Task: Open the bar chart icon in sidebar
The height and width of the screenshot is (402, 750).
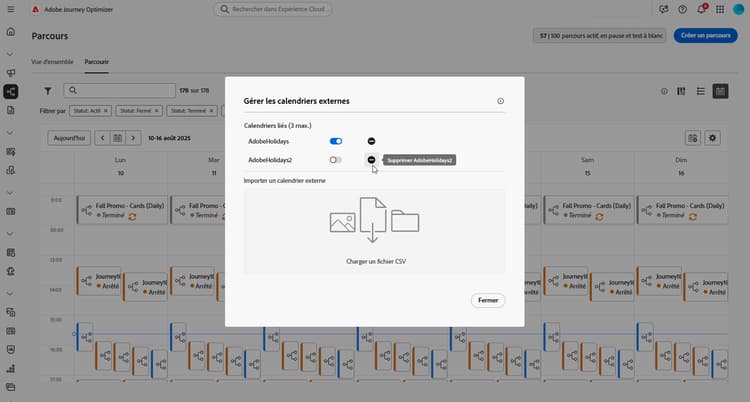Action: click(11, 368)
